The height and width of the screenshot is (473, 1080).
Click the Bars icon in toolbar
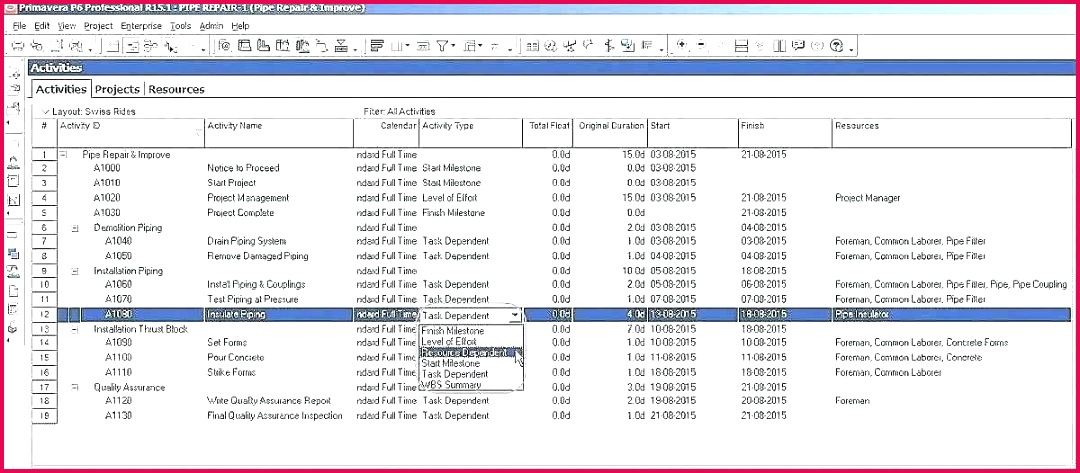[x=377, y=46]
